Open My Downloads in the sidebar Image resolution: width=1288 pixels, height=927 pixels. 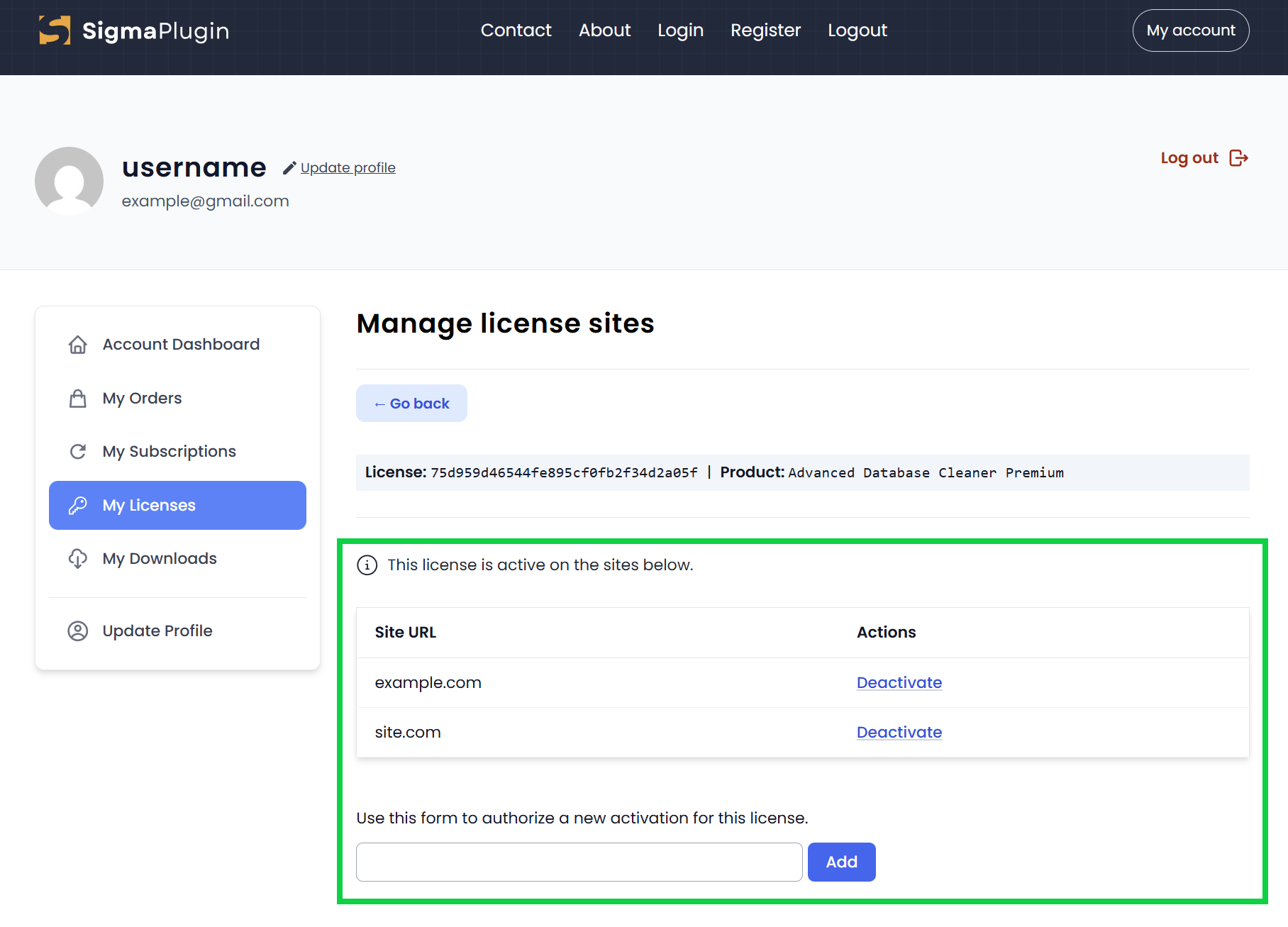point(177,559)
